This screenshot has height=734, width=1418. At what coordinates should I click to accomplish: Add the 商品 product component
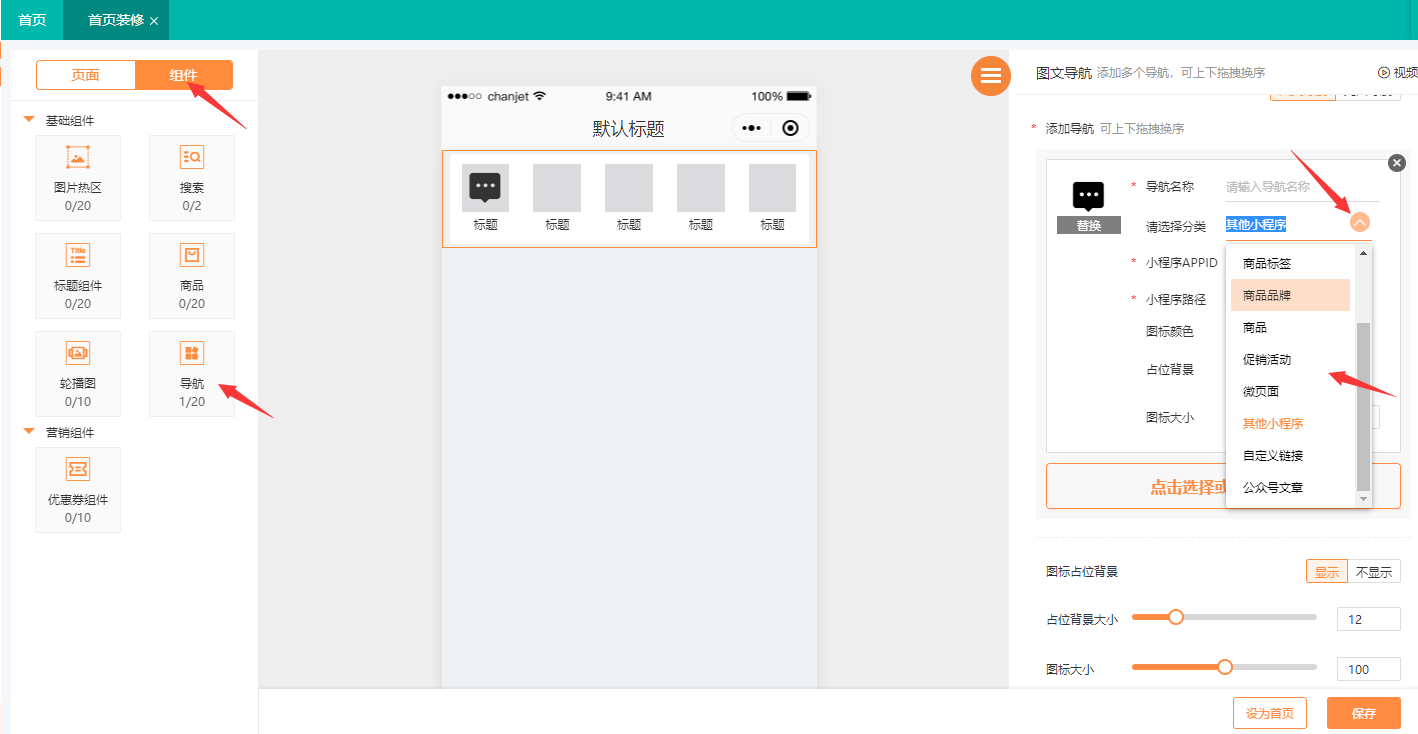tap(191, 275)
